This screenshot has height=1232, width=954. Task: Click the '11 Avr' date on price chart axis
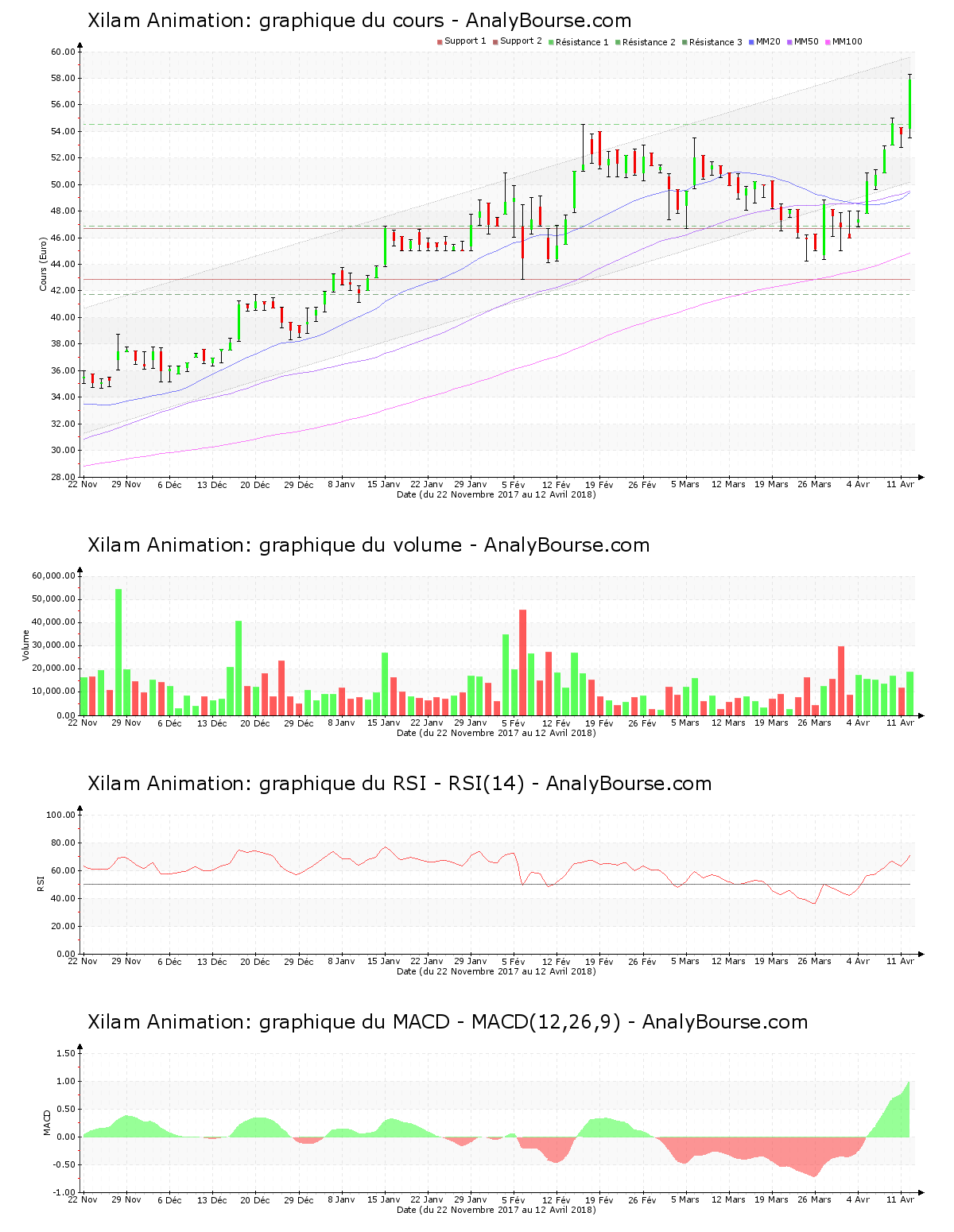point(901,484)
